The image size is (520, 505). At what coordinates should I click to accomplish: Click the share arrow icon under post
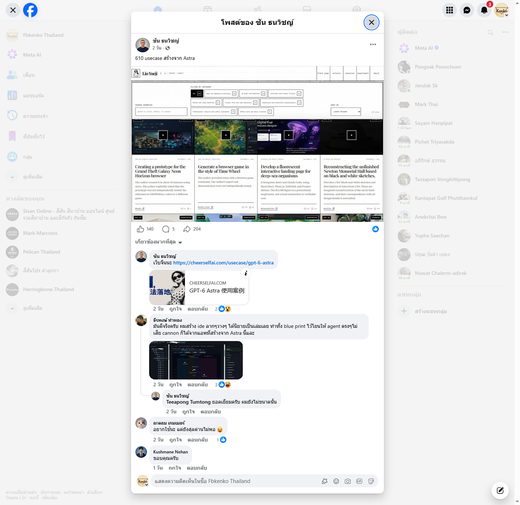coord(187,229)
